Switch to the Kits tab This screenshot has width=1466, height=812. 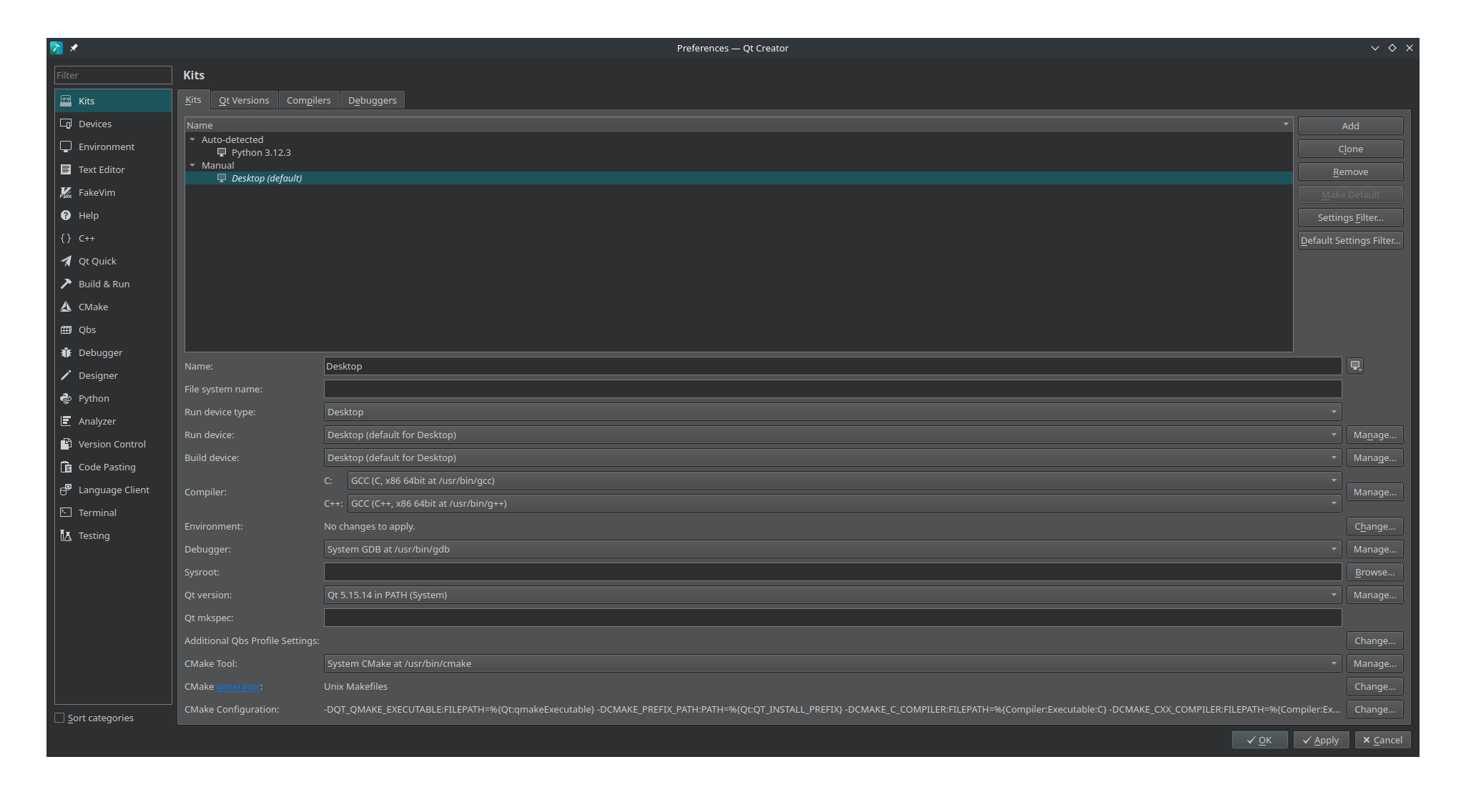193,100
